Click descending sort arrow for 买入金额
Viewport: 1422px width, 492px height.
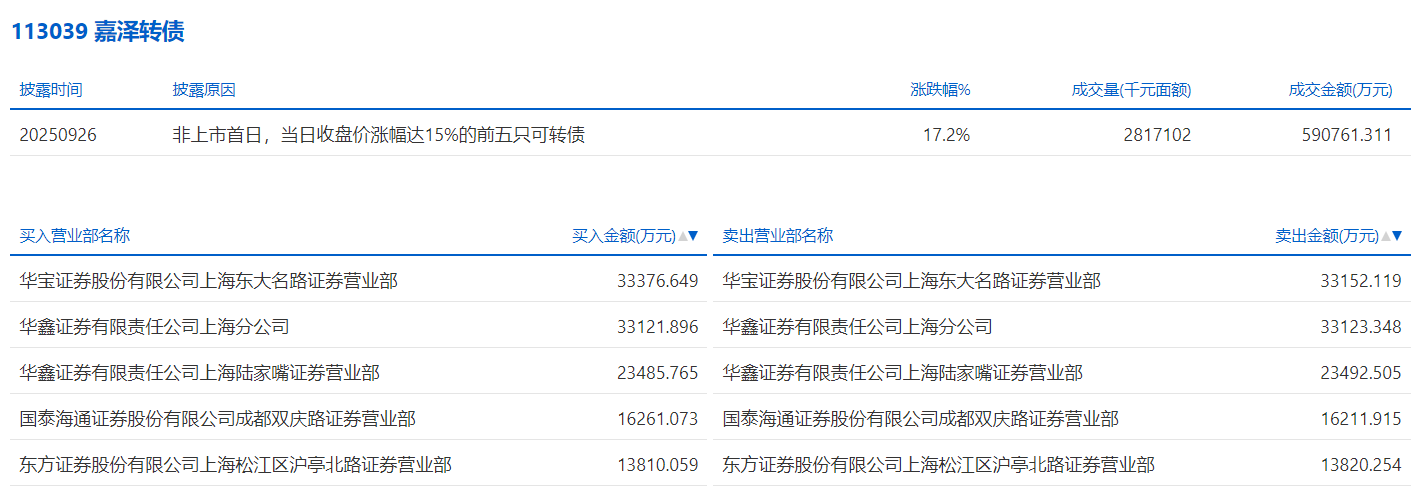[694, 237]
